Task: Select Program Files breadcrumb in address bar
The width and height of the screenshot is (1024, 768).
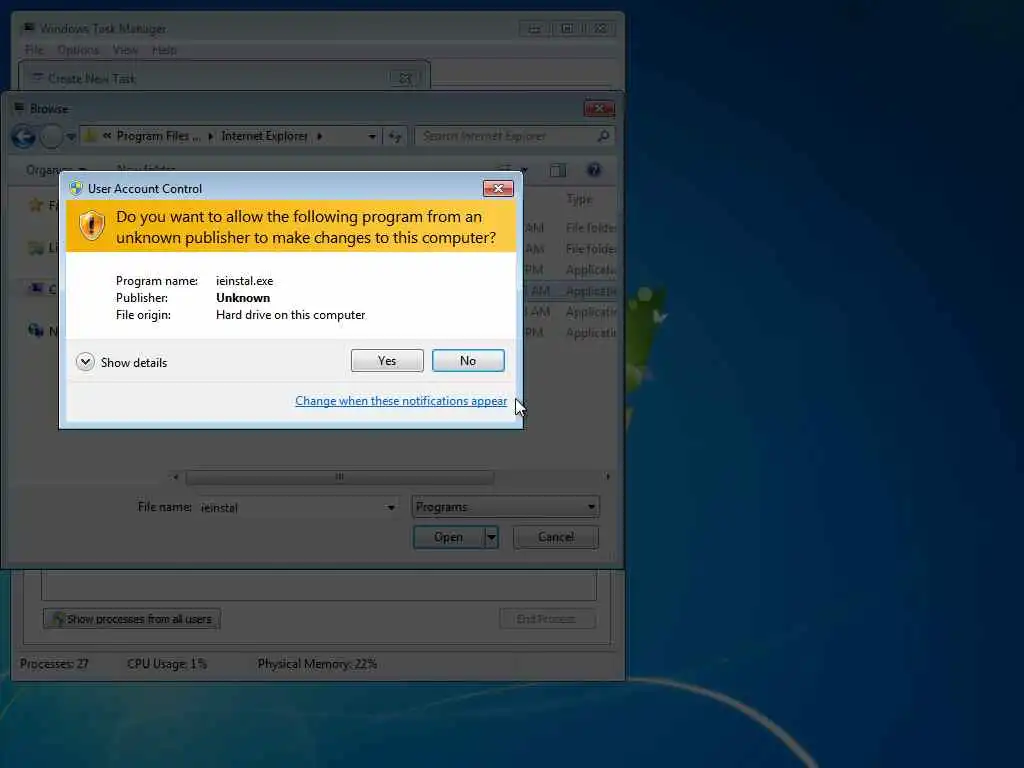Action: click(159, 136)
